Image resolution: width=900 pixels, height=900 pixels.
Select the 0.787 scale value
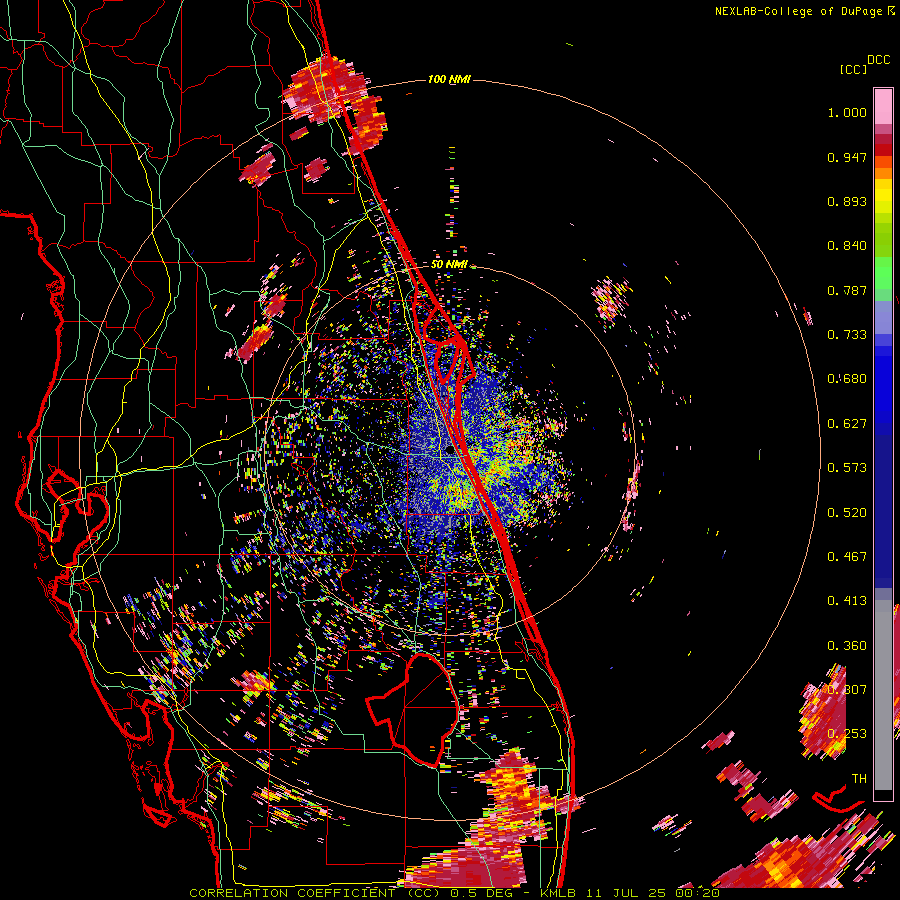click(x=847, y=290)
